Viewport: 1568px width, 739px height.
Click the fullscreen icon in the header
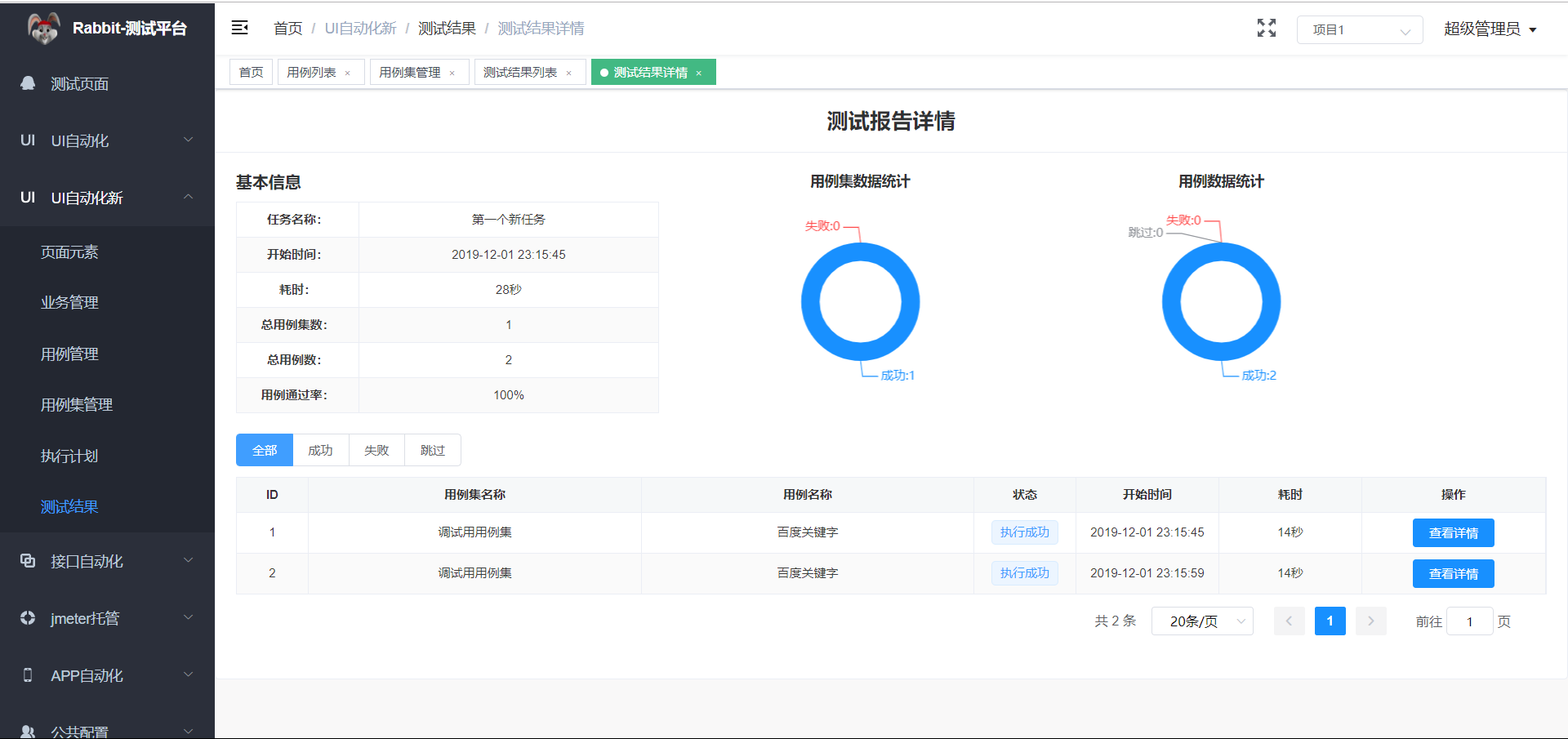1267,27
